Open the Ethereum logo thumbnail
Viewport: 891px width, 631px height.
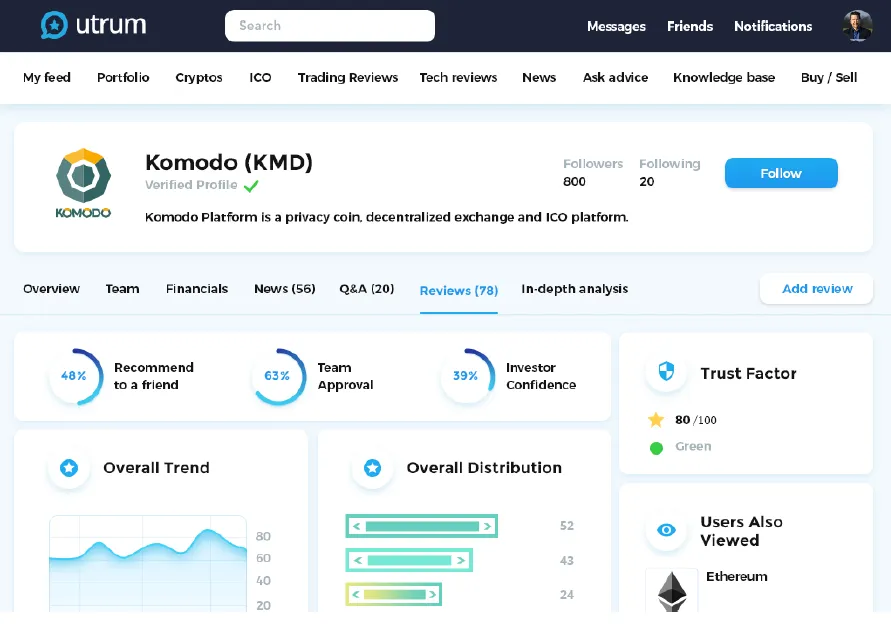[672, 590]
